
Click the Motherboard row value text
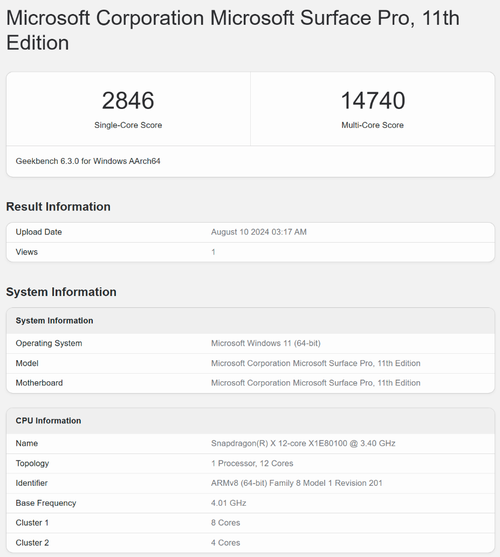[x=316, y=383]
